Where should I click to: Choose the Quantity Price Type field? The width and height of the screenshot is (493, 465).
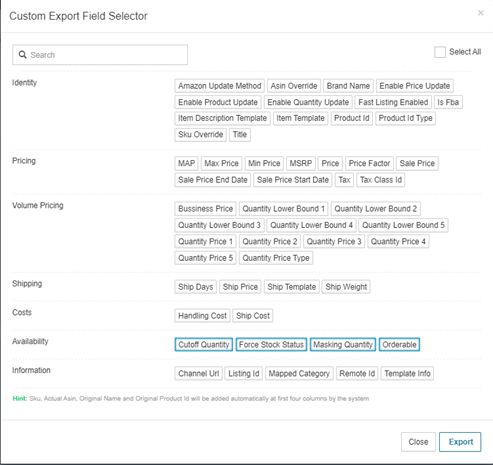click(276, 258)
